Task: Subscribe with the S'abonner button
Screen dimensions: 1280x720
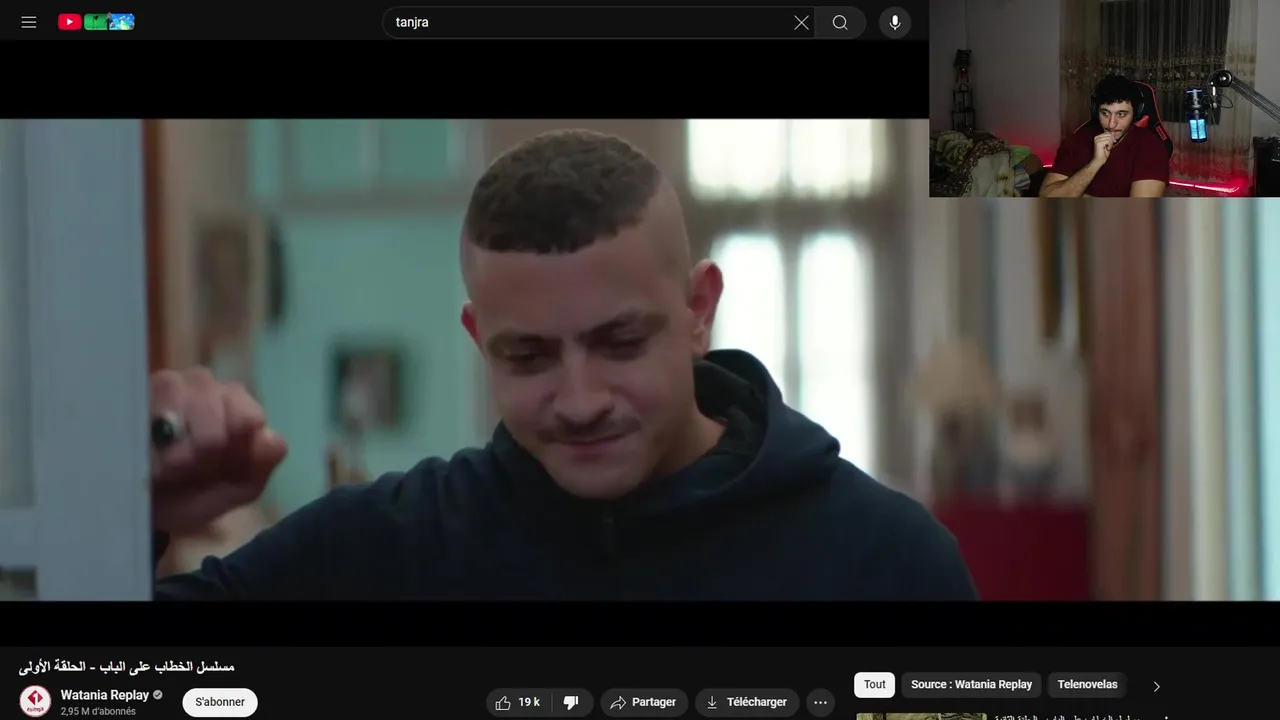Action: pos(220,702)
